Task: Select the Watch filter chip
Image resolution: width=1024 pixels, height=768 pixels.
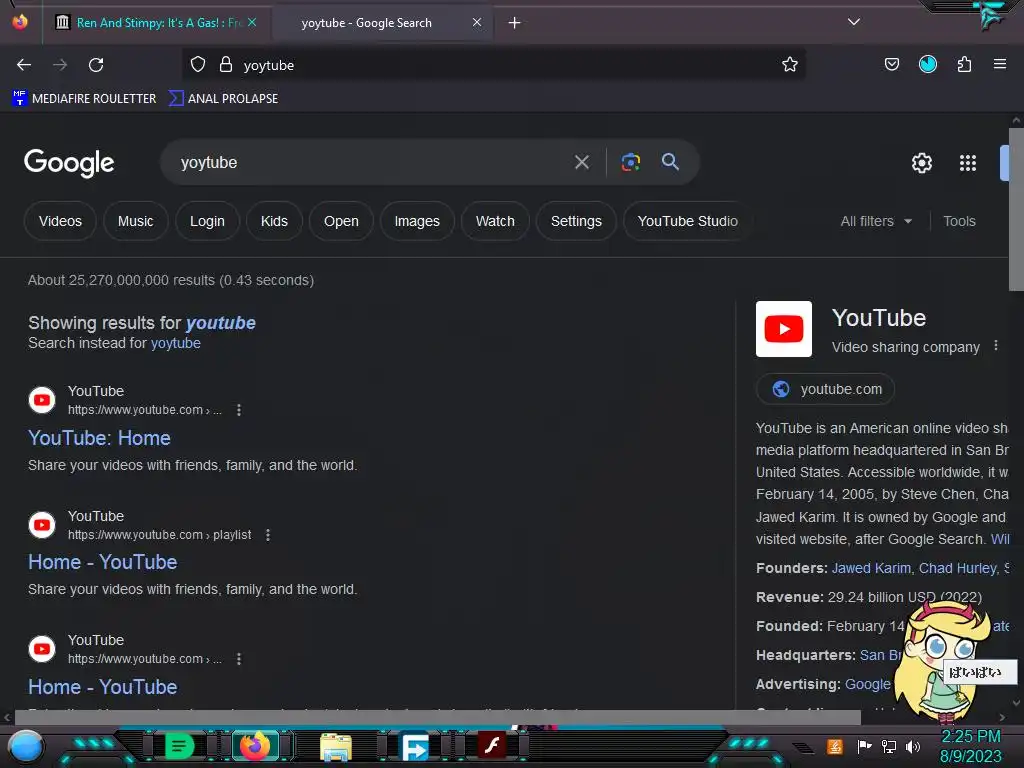Action: (495, 221)
